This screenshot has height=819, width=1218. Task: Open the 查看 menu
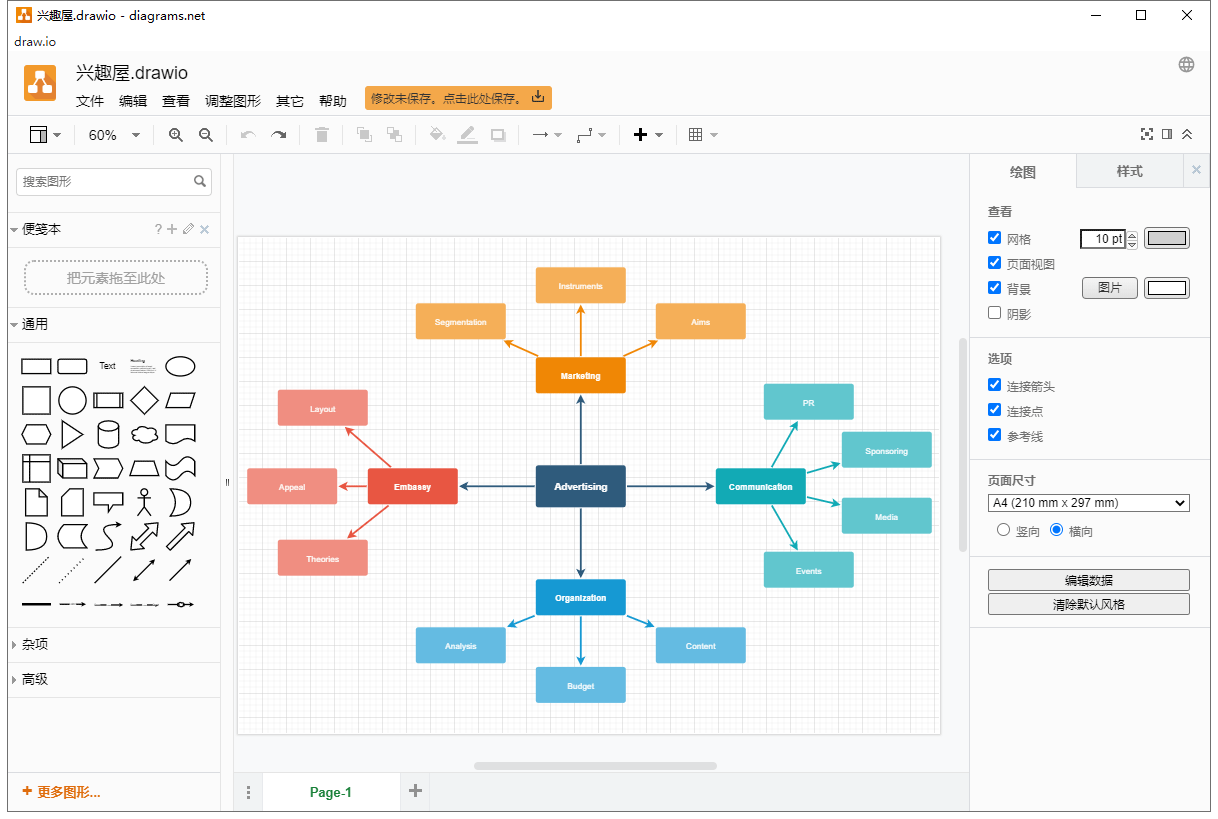[x=176, y=101]
